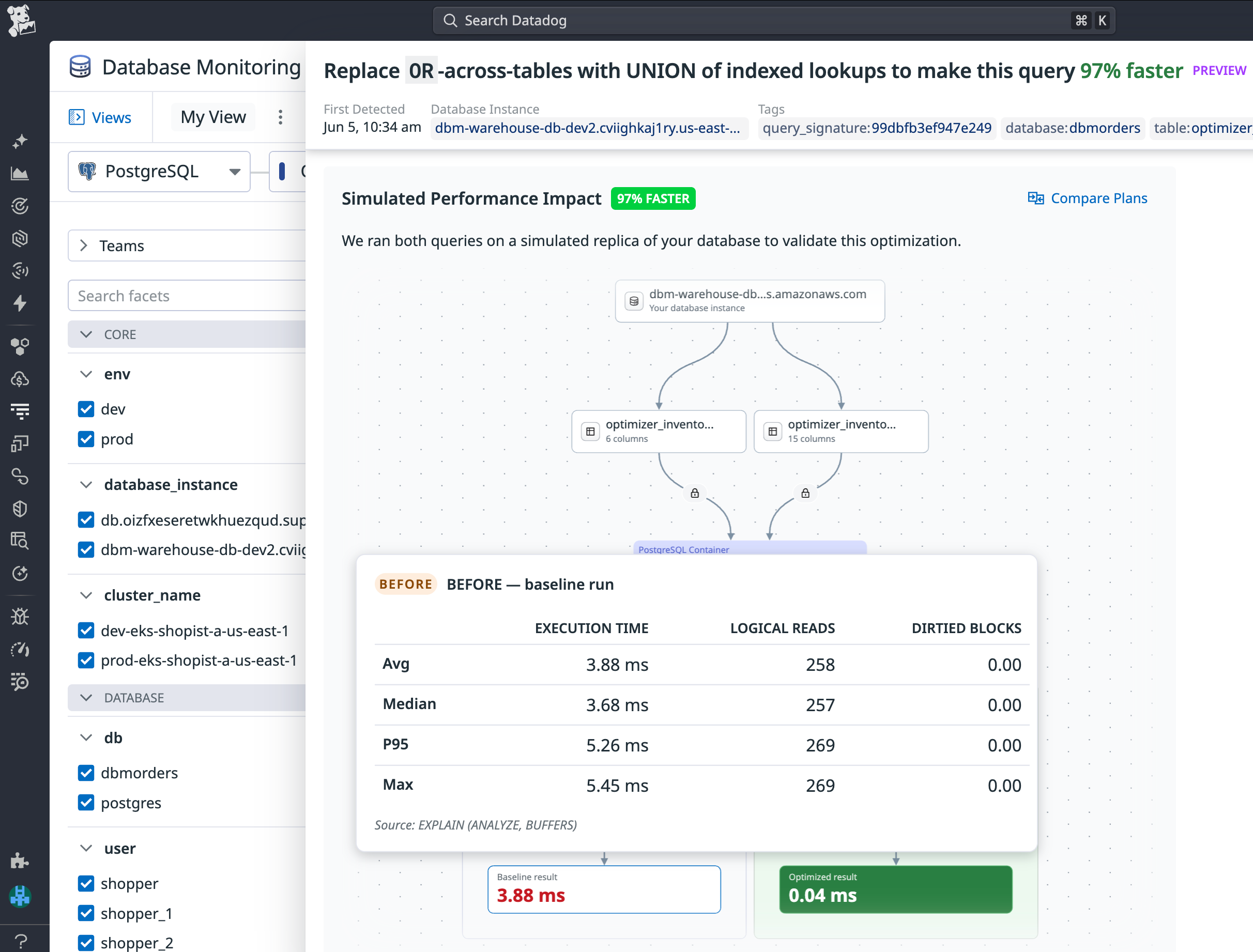Focus the Search Datadog field
The width and height of the screenshot is (1253, 952).
point(773,20)
